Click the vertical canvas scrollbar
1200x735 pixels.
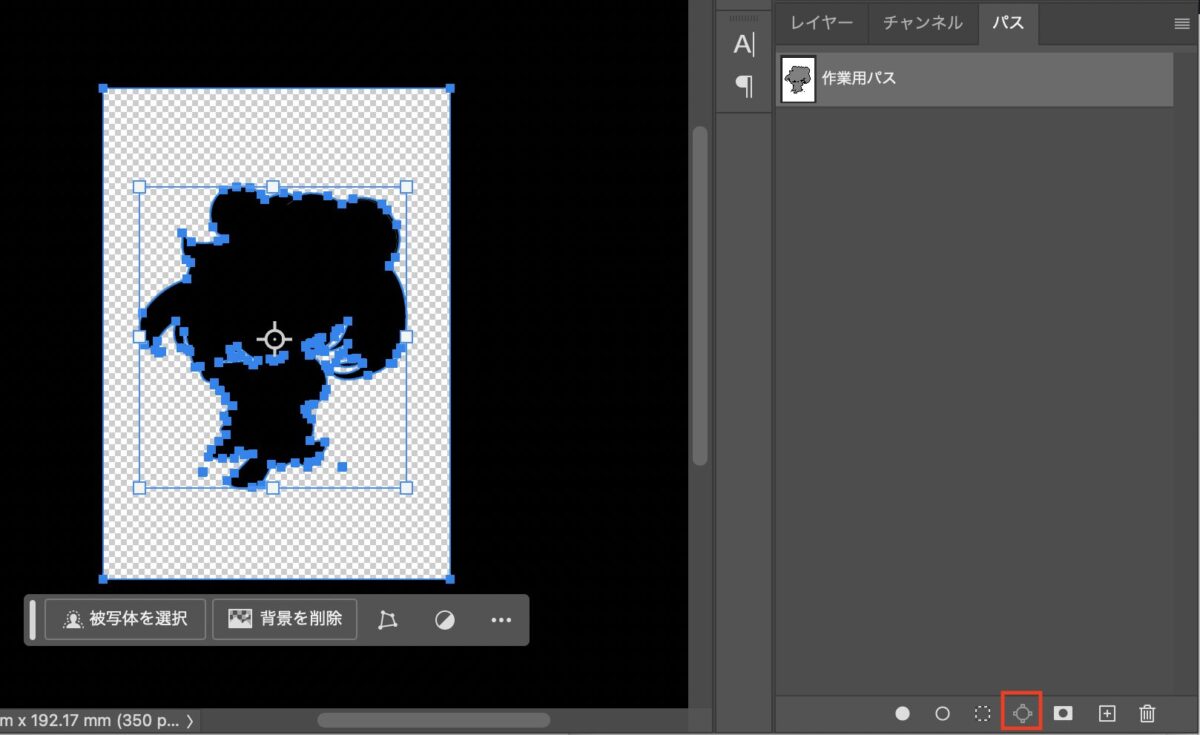(700, 295)
